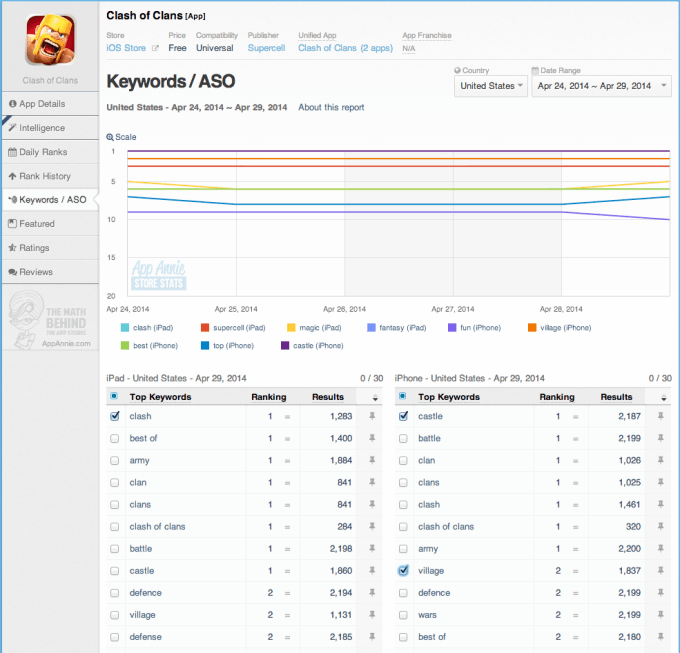Click the pin icon in the iPhone village row
680x653 pixels.
coord(661,570)
